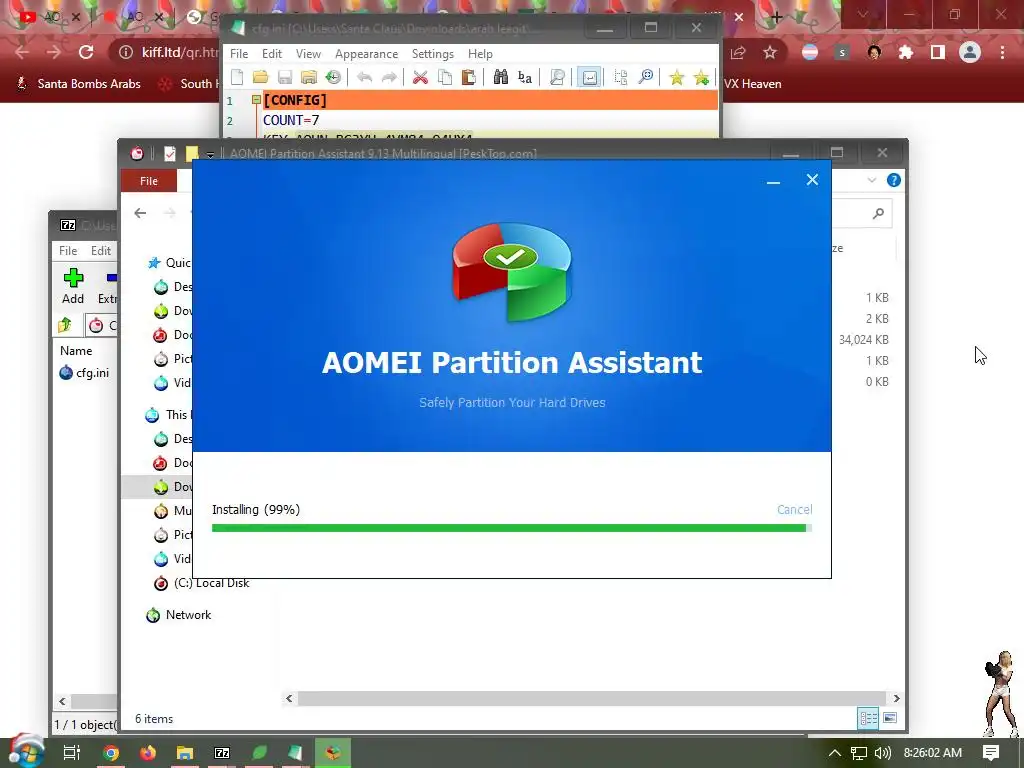Collapse the [CONFIG] section fold marker
This screenshot has height=768, width=1024.
tap(256, 100)
